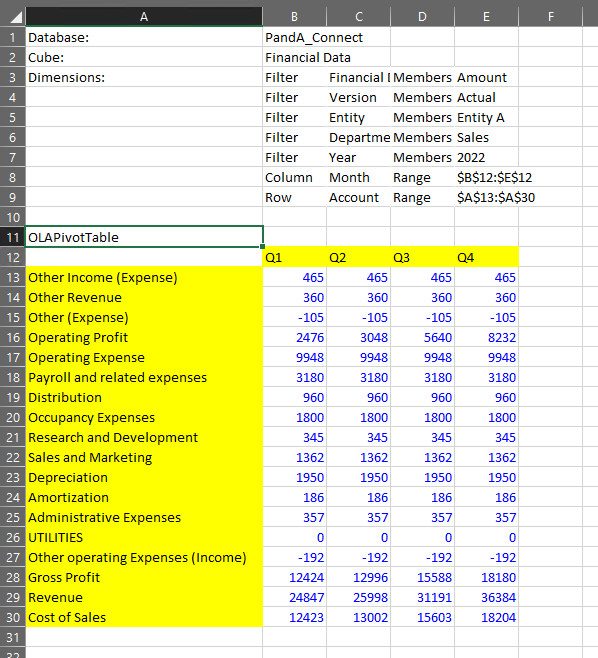Screen dimensions: 598x658
Task: Click the 'Account' dimension cell
Action: click(x=359, y=197)
